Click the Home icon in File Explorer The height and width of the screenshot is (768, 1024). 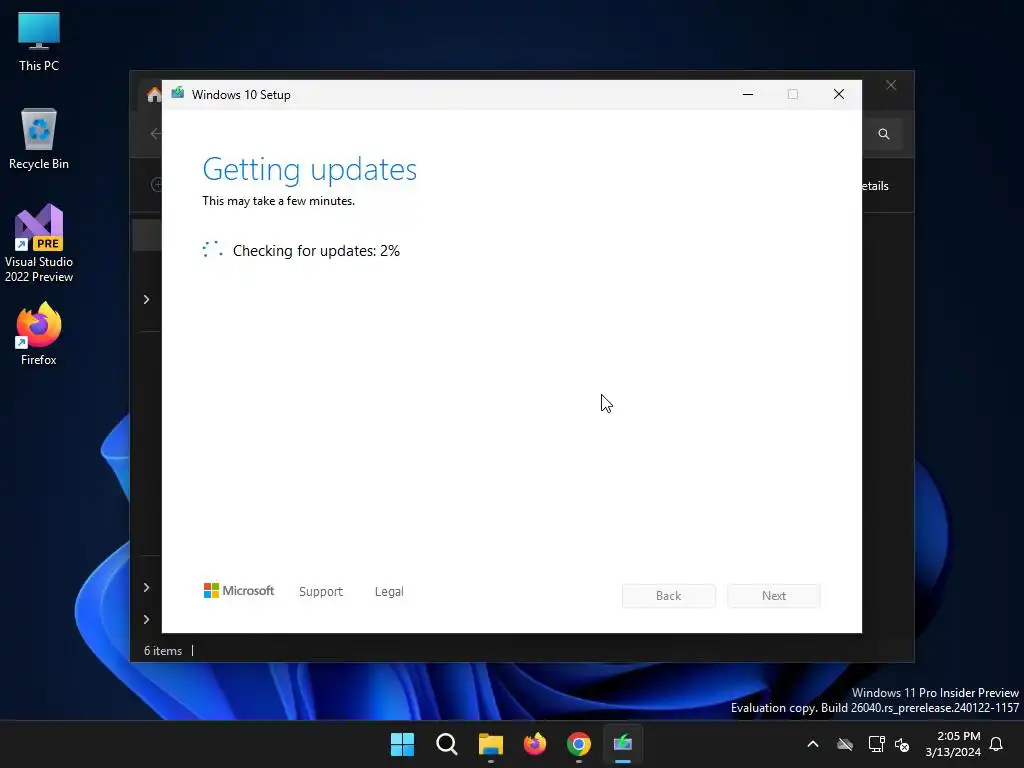(x=153, y=95)
